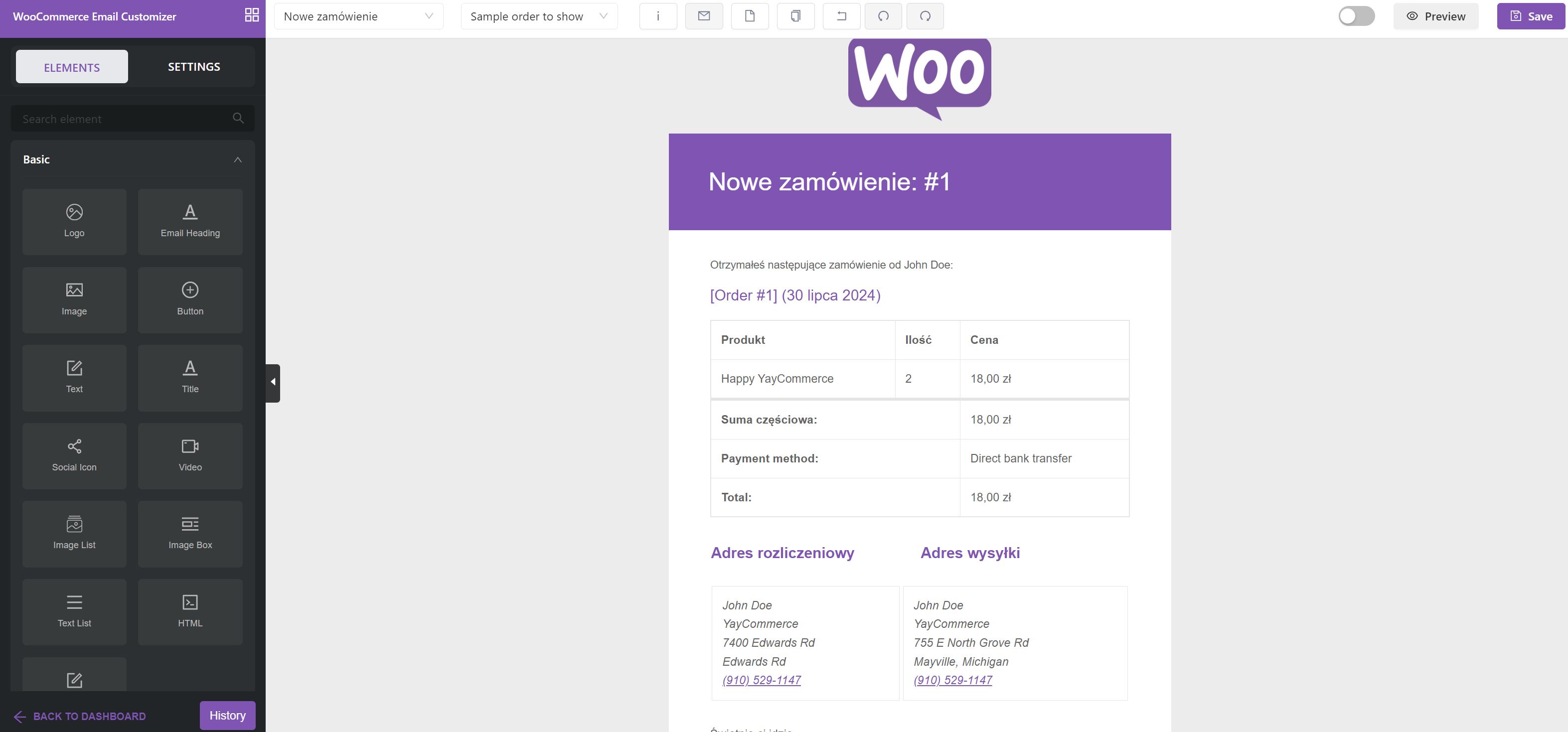The image size is (1568, 732).
Task: Click the WooCommerce Email Customizer title
Action: tap(94, 16)
